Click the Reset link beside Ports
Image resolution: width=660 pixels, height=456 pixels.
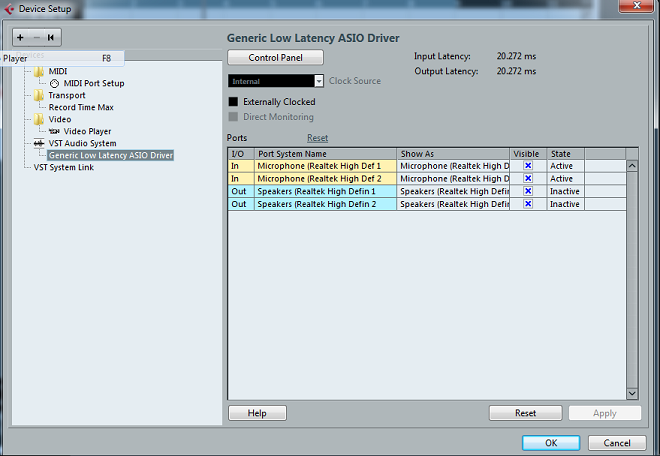pyautogui.click(x=317, y=138)
